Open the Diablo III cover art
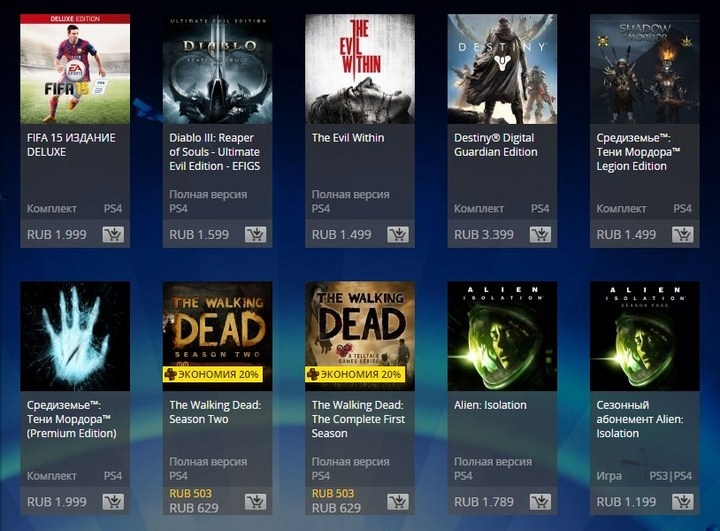720x531 pixels. point(217,69)
